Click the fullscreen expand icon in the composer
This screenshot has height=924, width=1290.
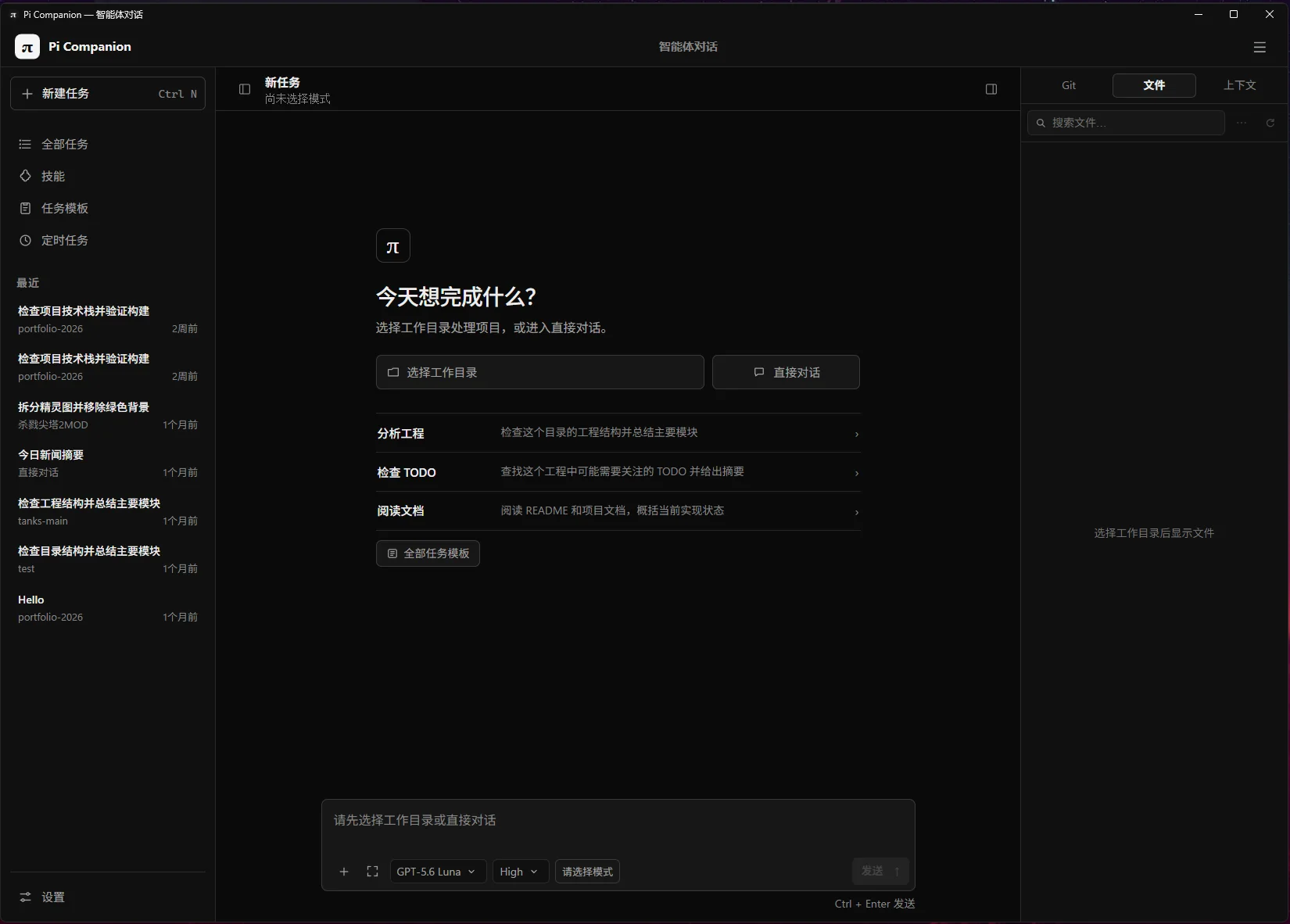pyautogui.click(x=372, y=872)
